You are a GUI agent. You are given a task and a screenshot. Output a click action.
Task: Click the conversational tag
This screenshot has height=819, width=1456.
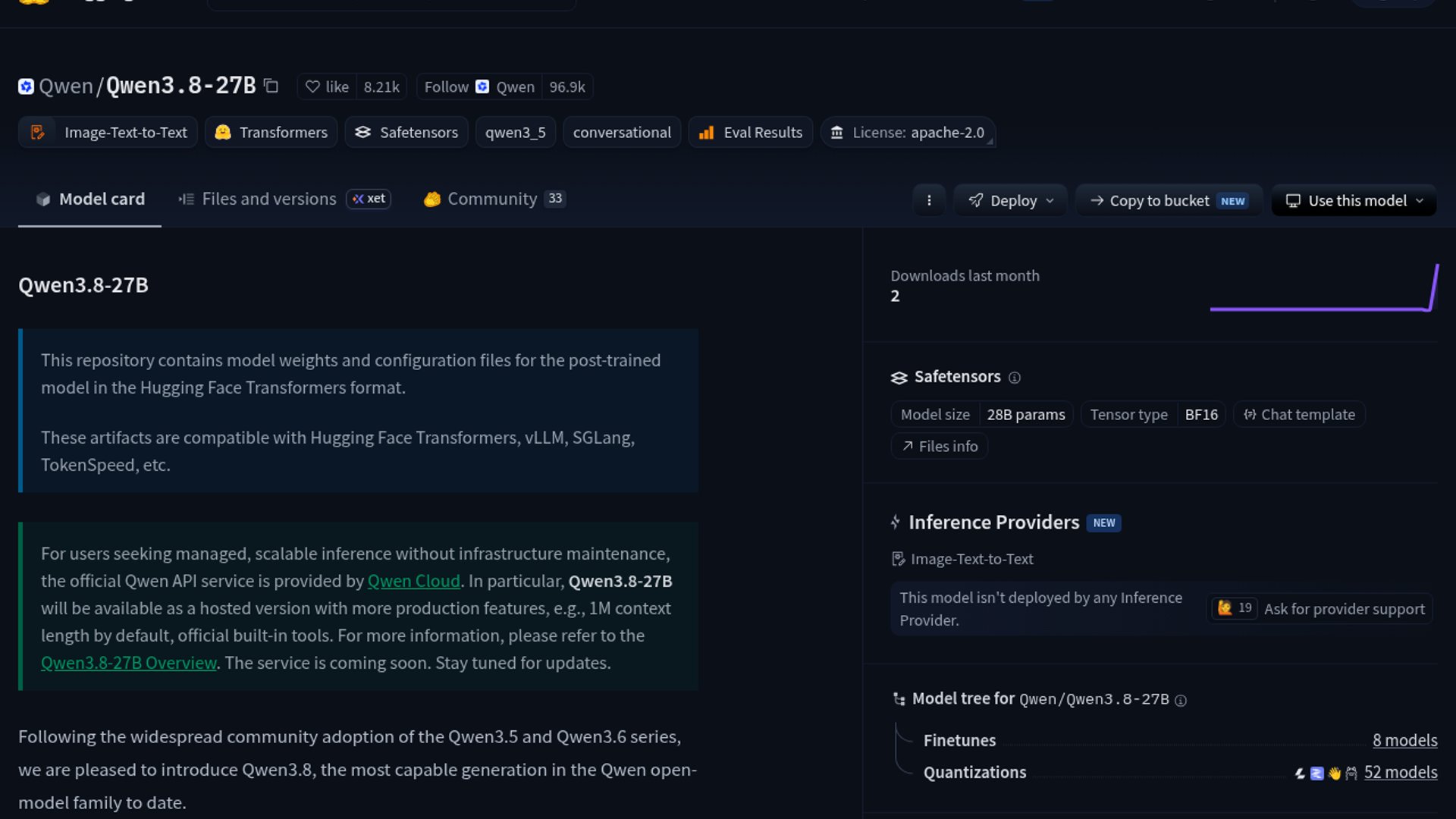coord(622,133)
